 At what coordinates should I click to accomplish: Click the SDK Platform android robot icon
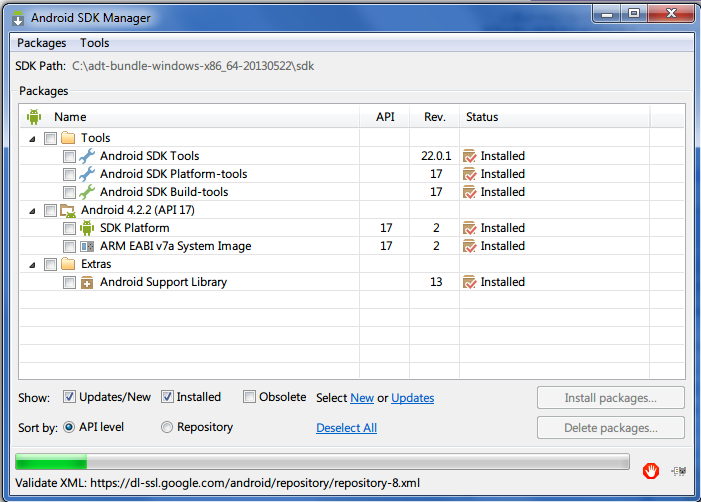pyautogui.click(x=87, y=228)
